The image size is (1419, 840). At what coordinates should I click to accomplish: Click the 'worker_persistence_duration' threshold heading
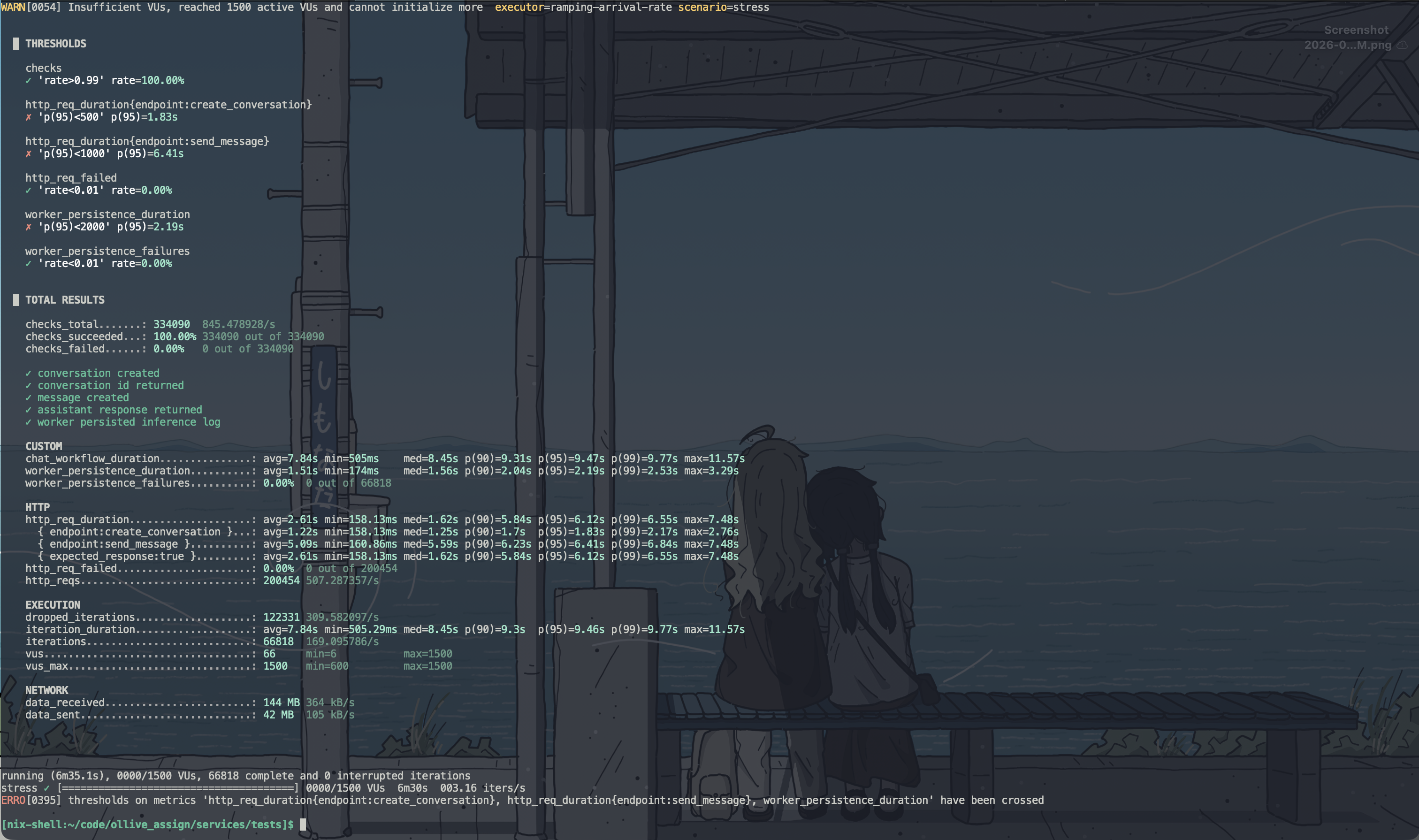point(107,214)
